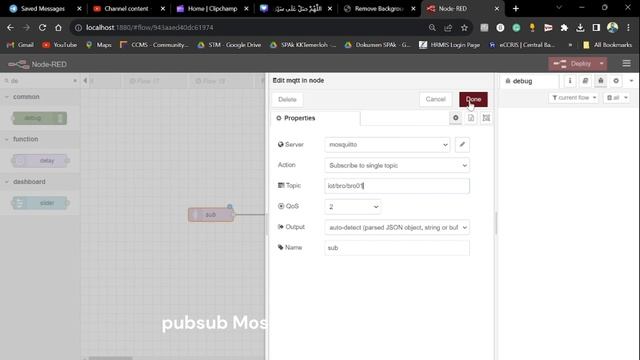This screenshot has height=360, width=640.
Task: Switch to Saved Messages browser tab
Action: (x=42, y=9)
